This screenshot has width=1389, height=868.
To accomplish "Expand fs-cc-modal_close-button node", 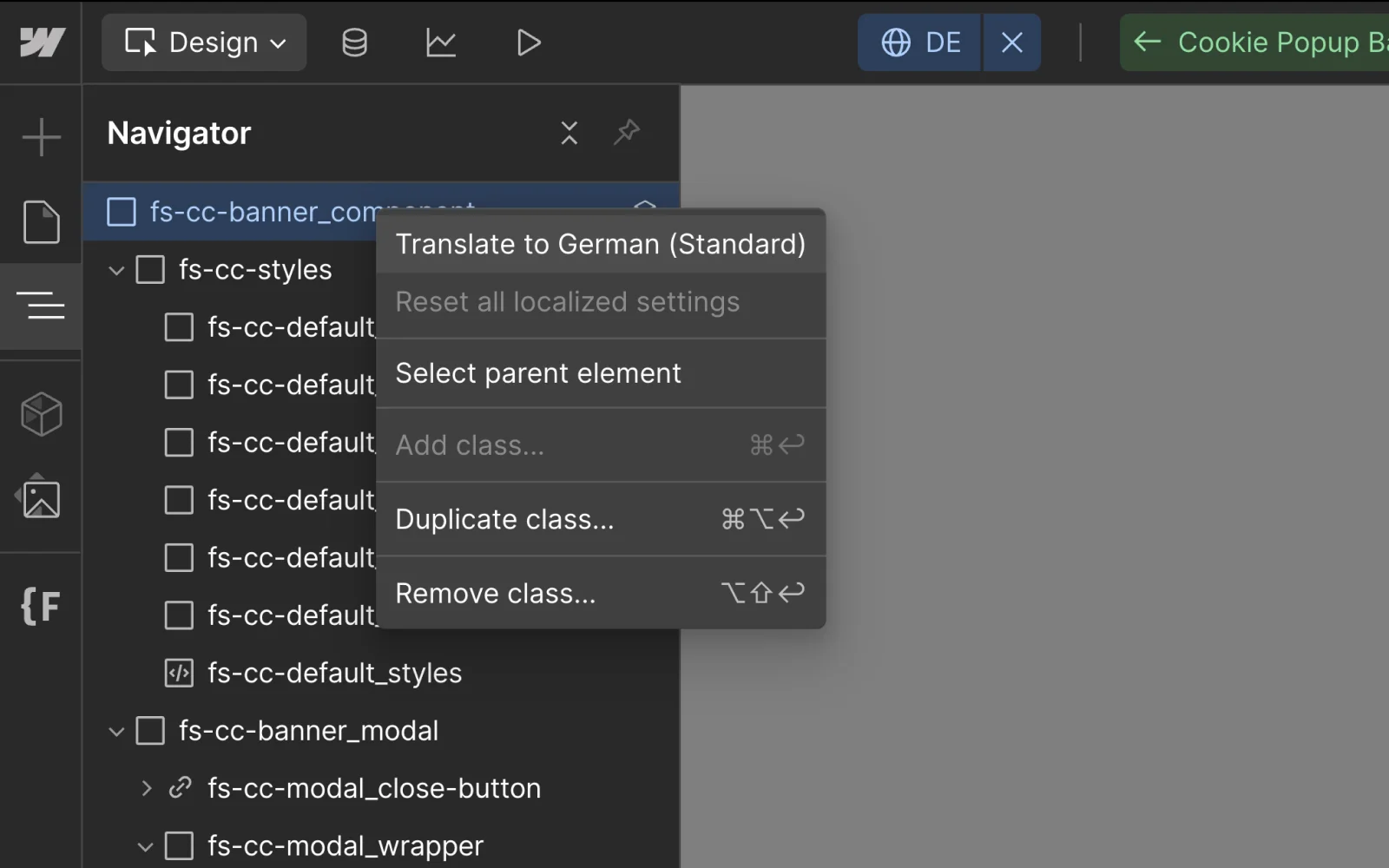I will (146, 788).
